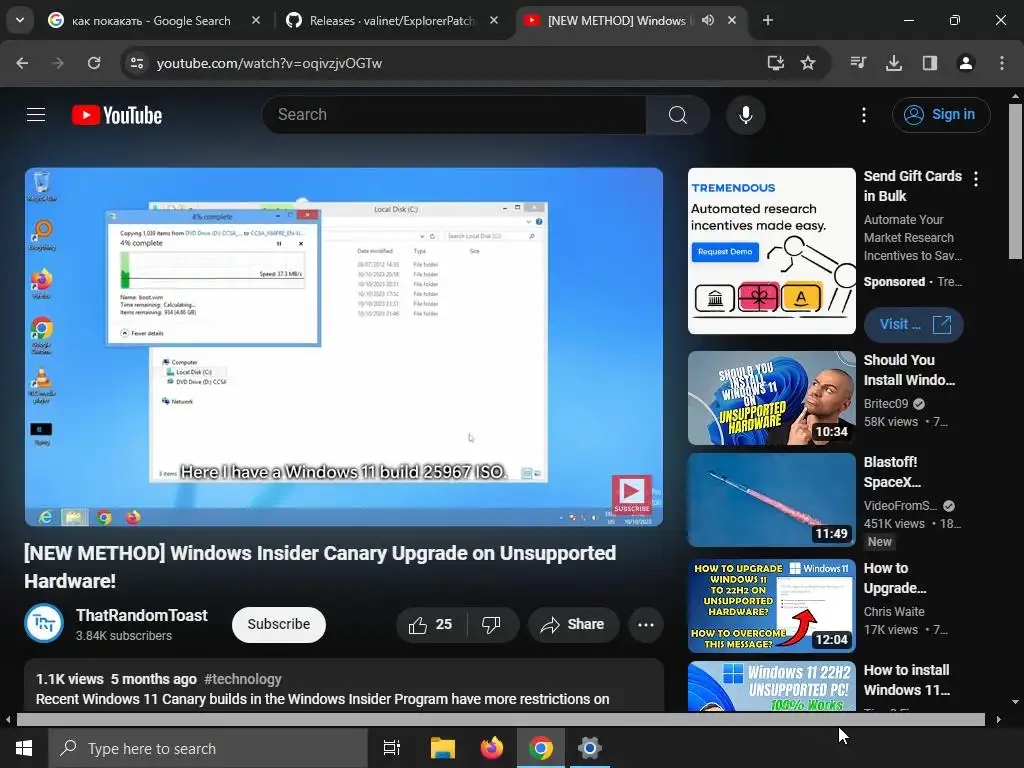Open ThatRandomToast channel avatar

pos(44,624)
